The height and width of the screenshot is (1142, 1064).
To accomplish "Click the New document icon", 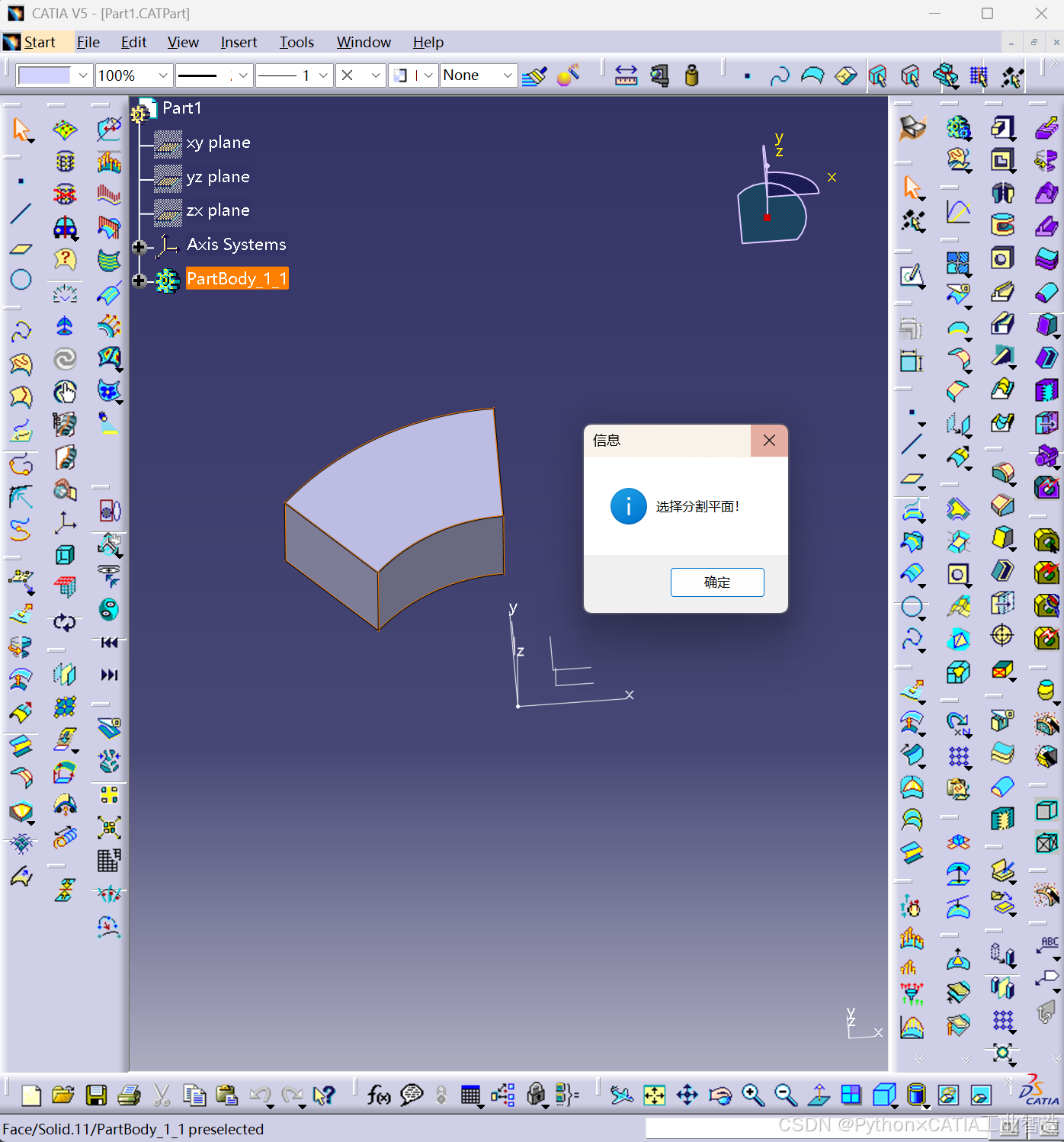I will (31, 1095).
